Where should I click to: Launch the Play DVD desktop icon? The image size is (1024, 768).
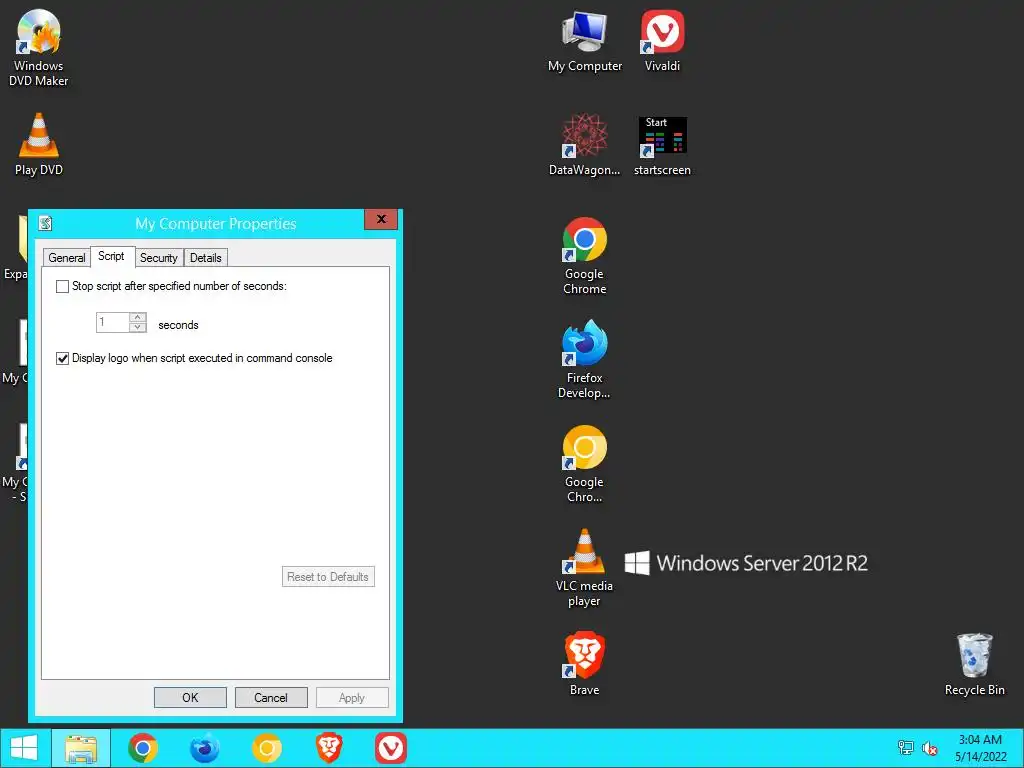point(39,144)
